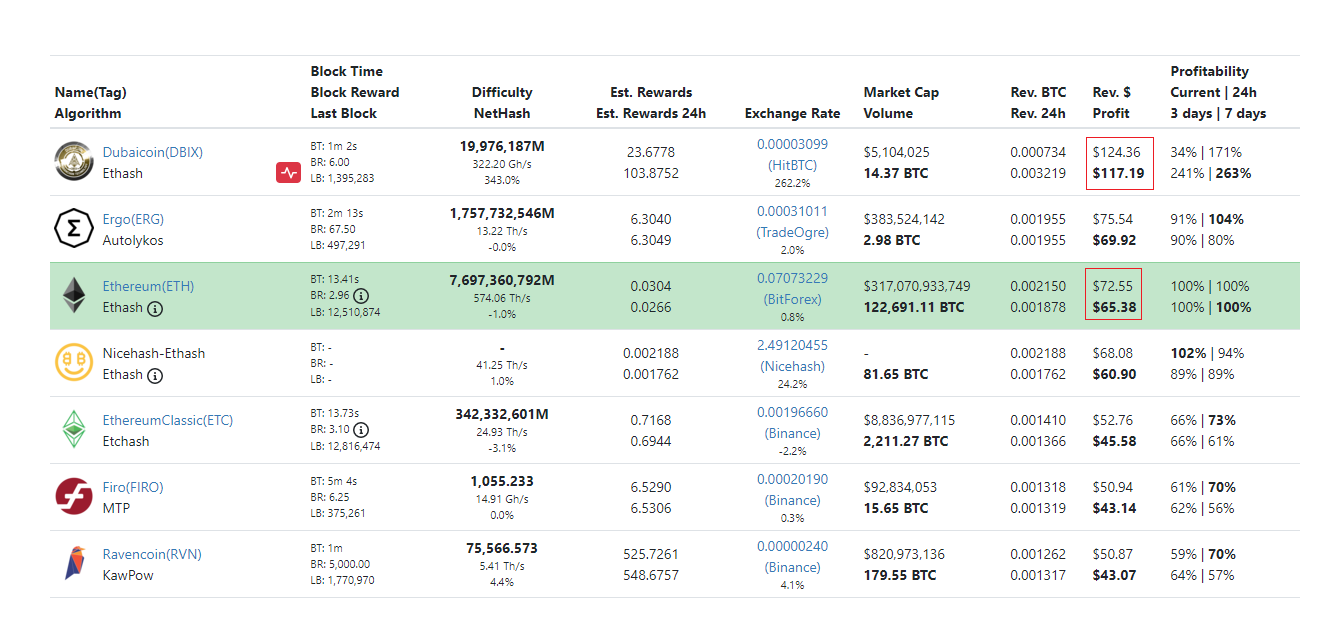Click the Nicehash smiley logo
The height and width of the screenshot is (637, 1341).
click(73, 363)
